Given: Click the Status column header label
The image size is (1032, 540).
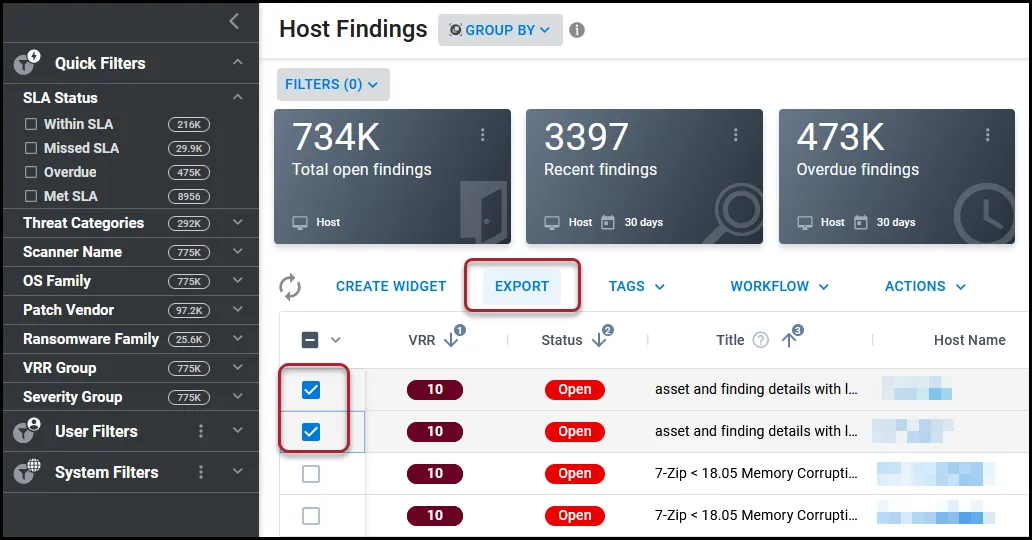Looking at the screenshot, I should point(561,340).
